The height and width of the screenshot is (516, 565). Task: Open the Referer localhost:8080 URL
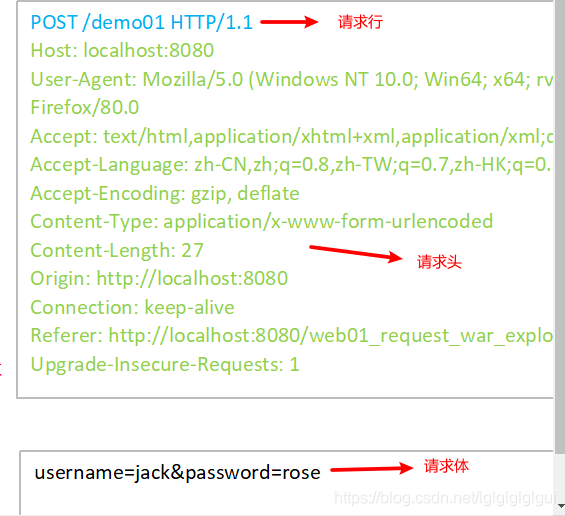coord(331,336)
